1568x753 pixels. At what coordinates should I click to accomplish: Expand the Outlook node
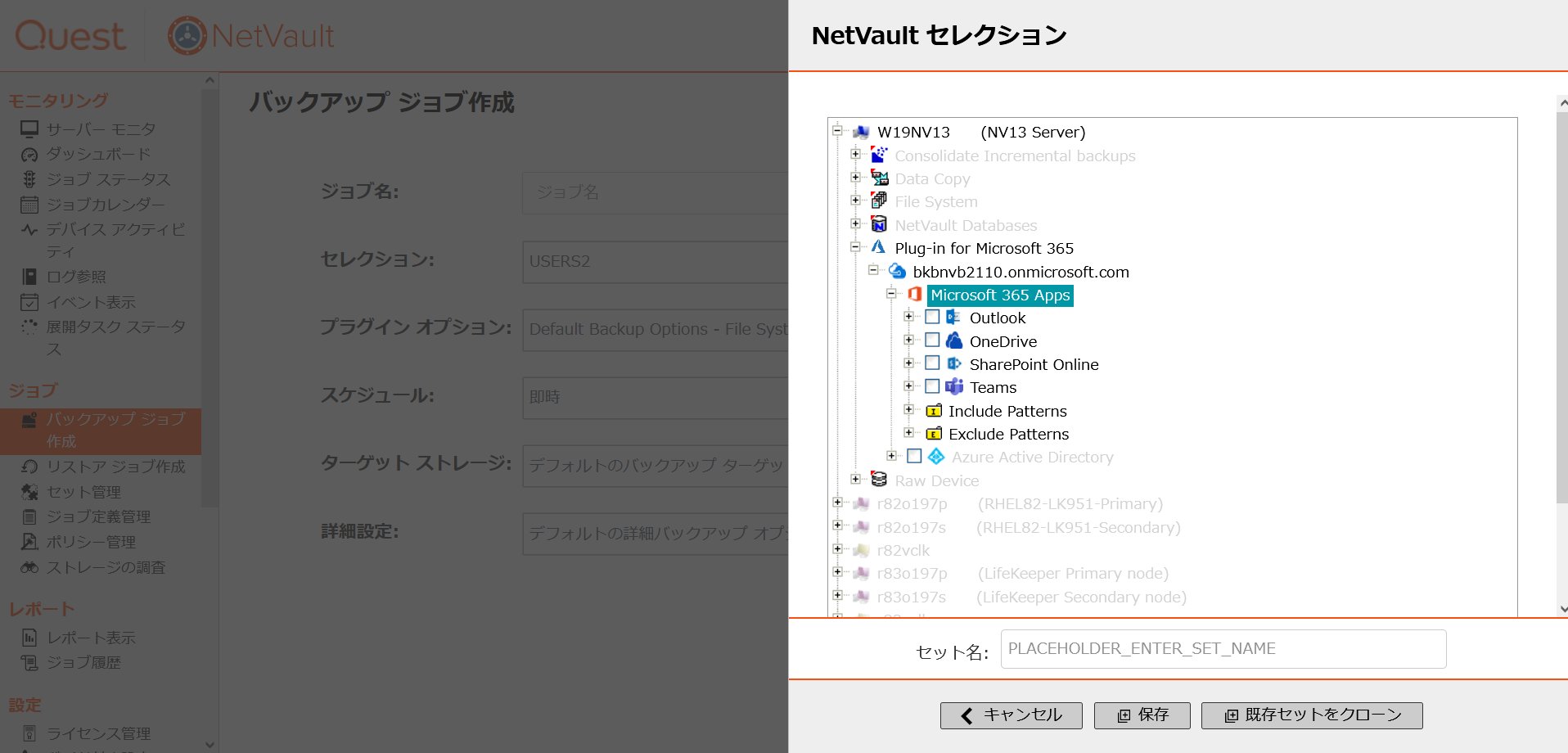point(908,316)
